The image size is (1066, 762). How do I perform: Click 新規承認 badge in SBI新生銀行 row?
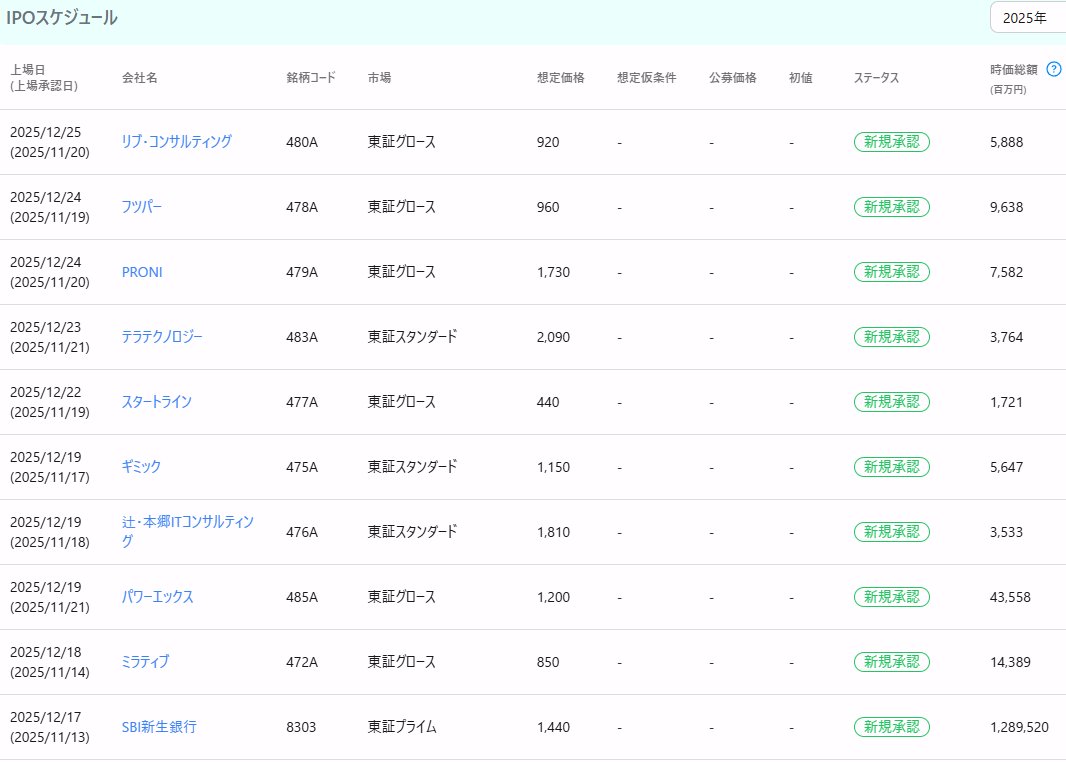(892, 727)
